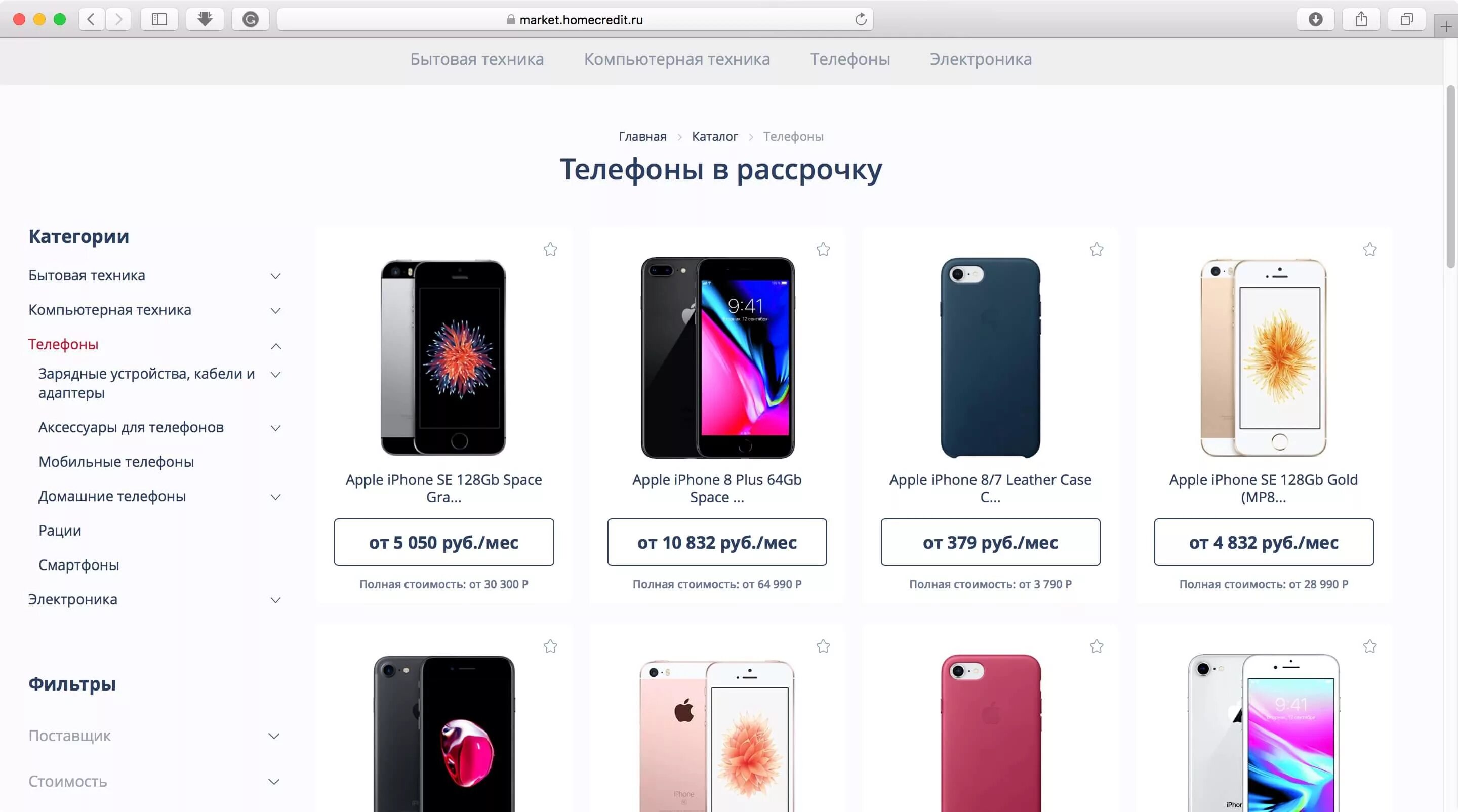
Task: Open the Safari share icon
Action: [x=1361, y=20]
